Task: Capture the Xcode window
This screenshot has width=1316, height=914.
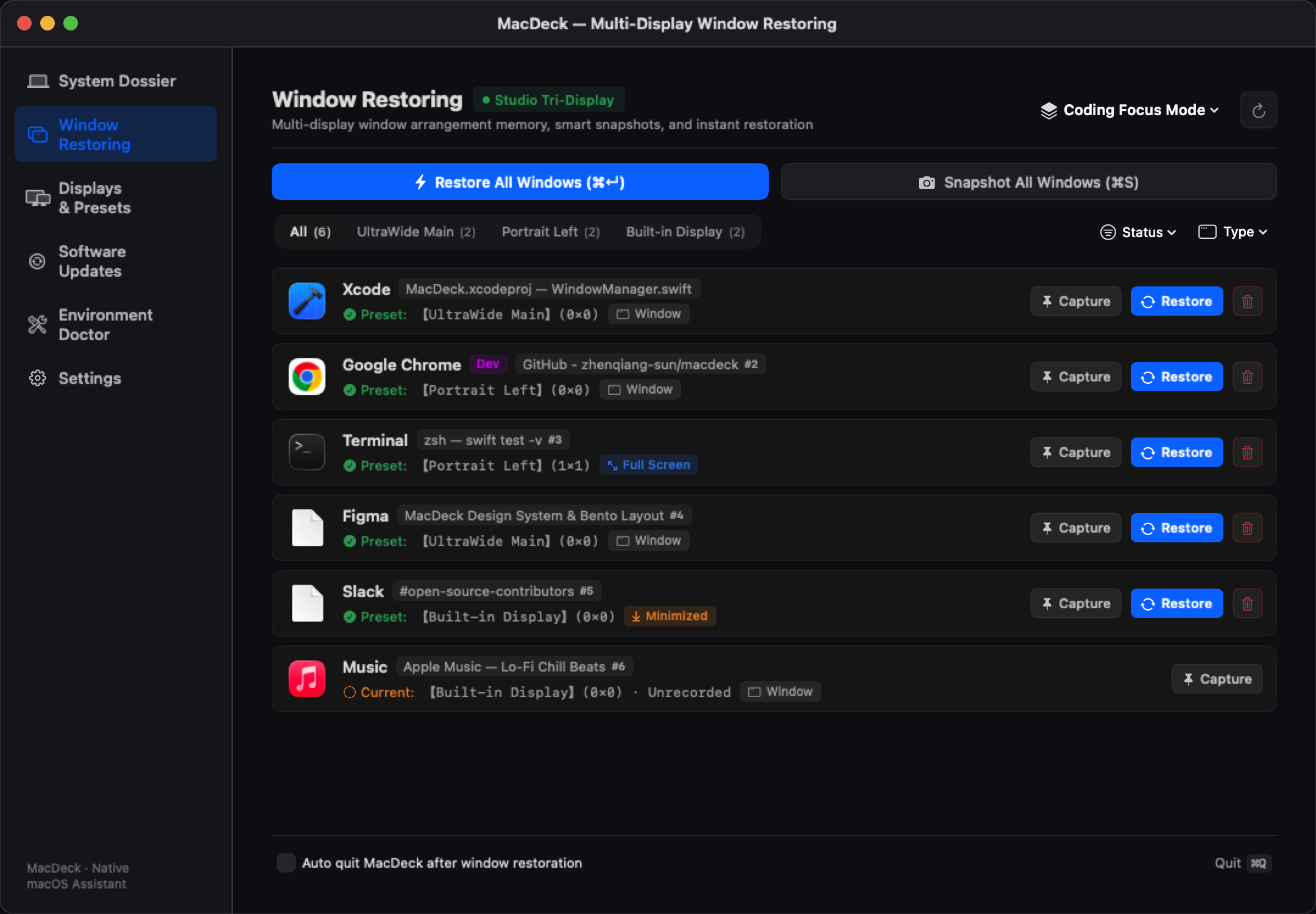Action: [1075, 301]
